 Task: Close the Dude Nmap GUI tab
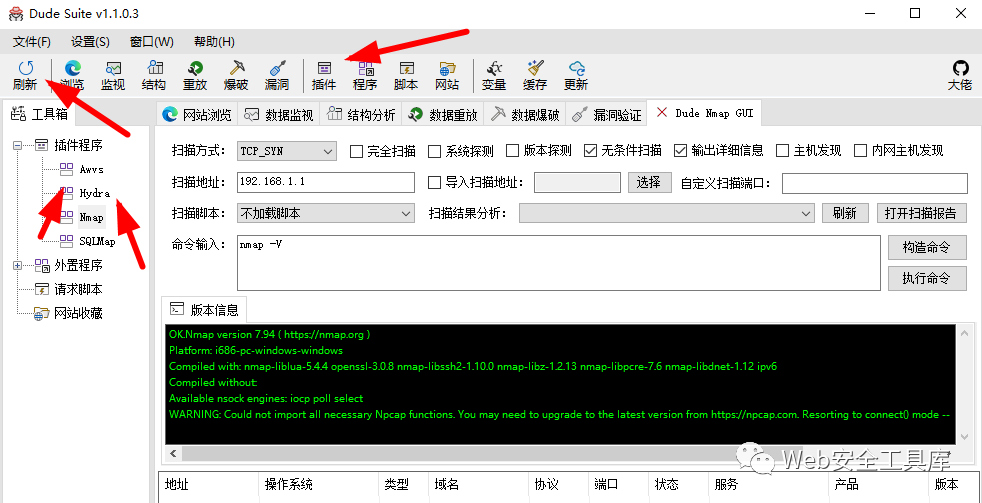pos(661,113)
